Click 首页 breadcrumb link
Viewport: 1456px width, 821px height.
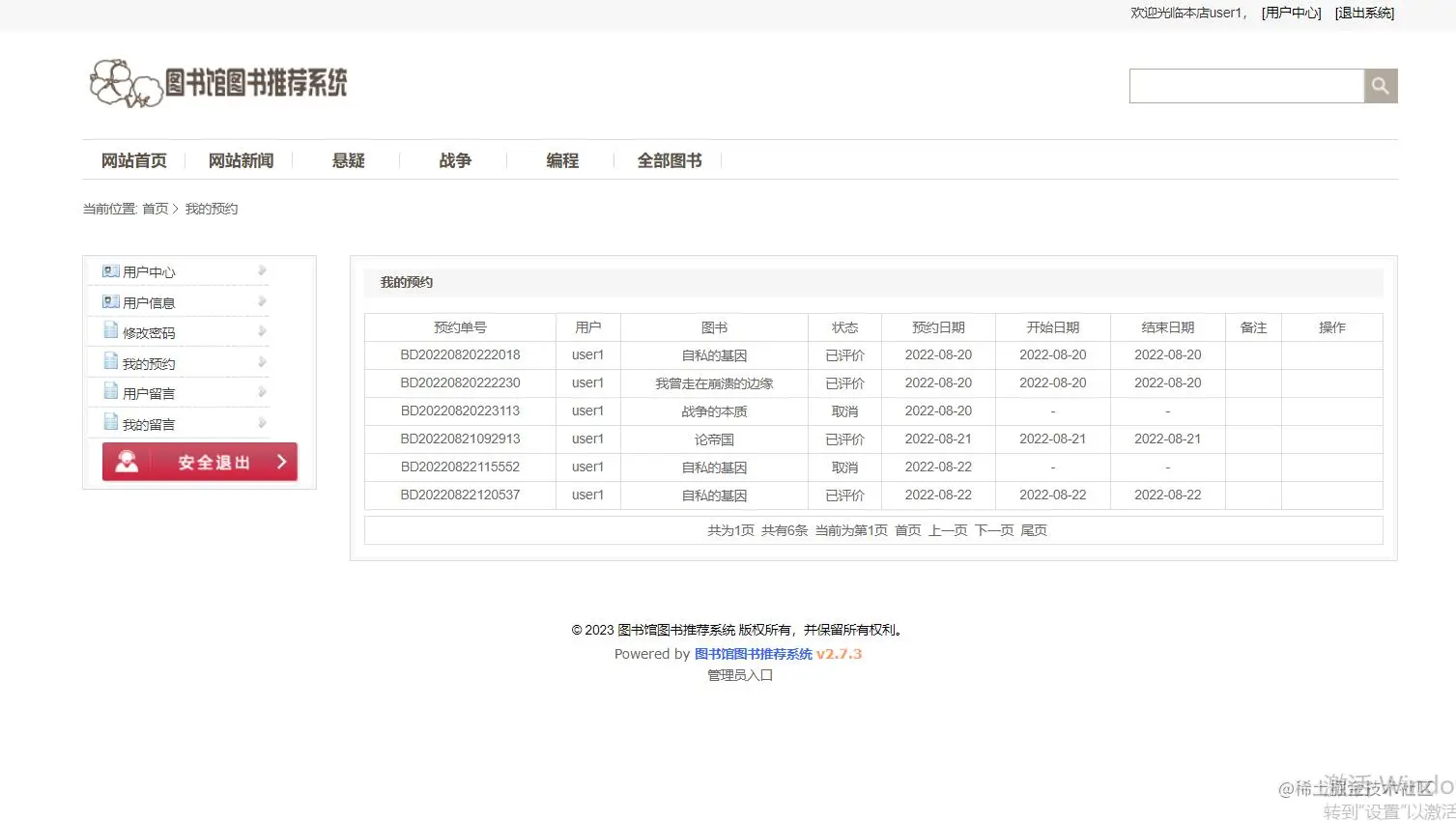[x=155, y=209]
